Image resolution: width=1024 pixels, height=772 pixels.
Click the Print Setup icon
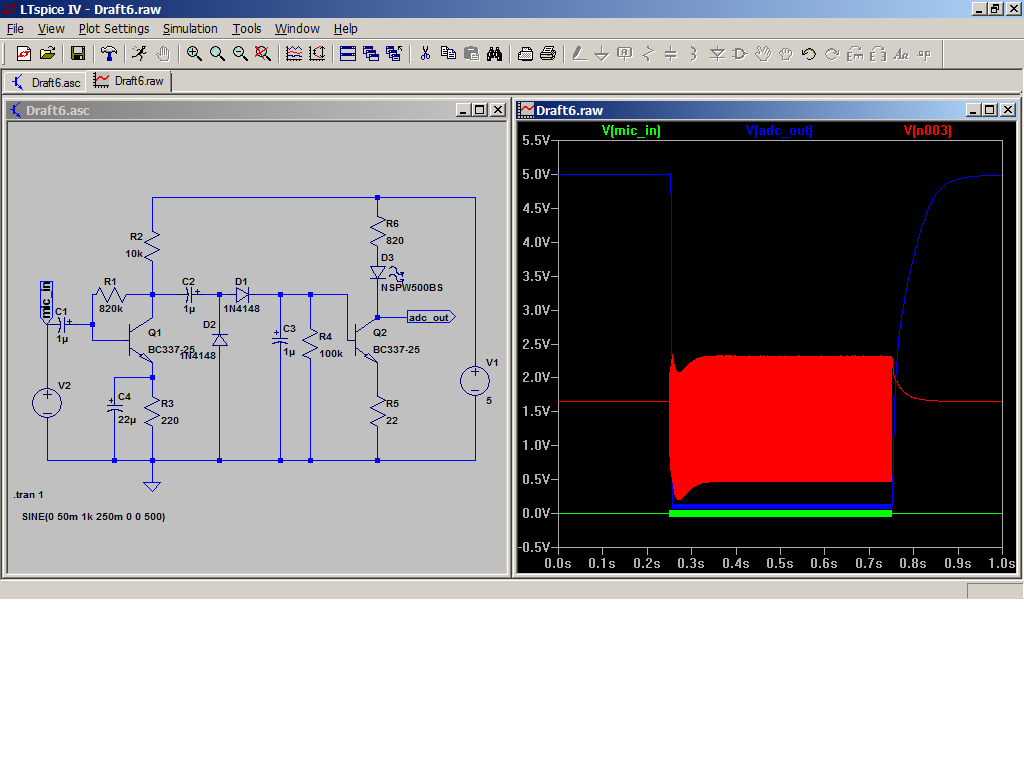[525, 54]
